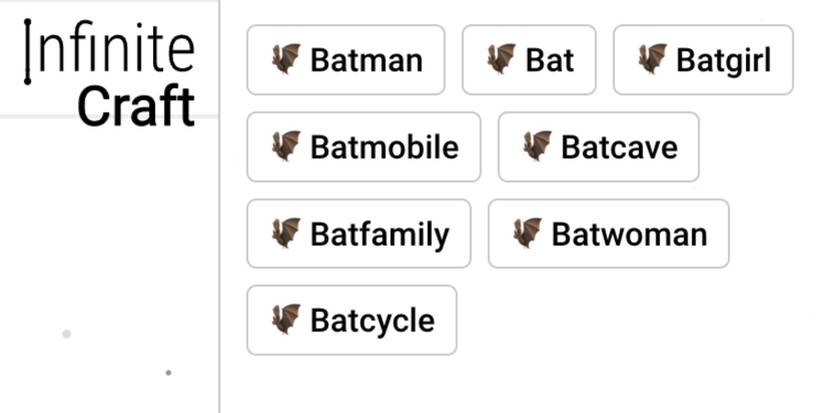Screen dimensions: 825x413
Task: Select the bat emoji on Batwoman
Action: pyautogui.click(x=527, y=233)
